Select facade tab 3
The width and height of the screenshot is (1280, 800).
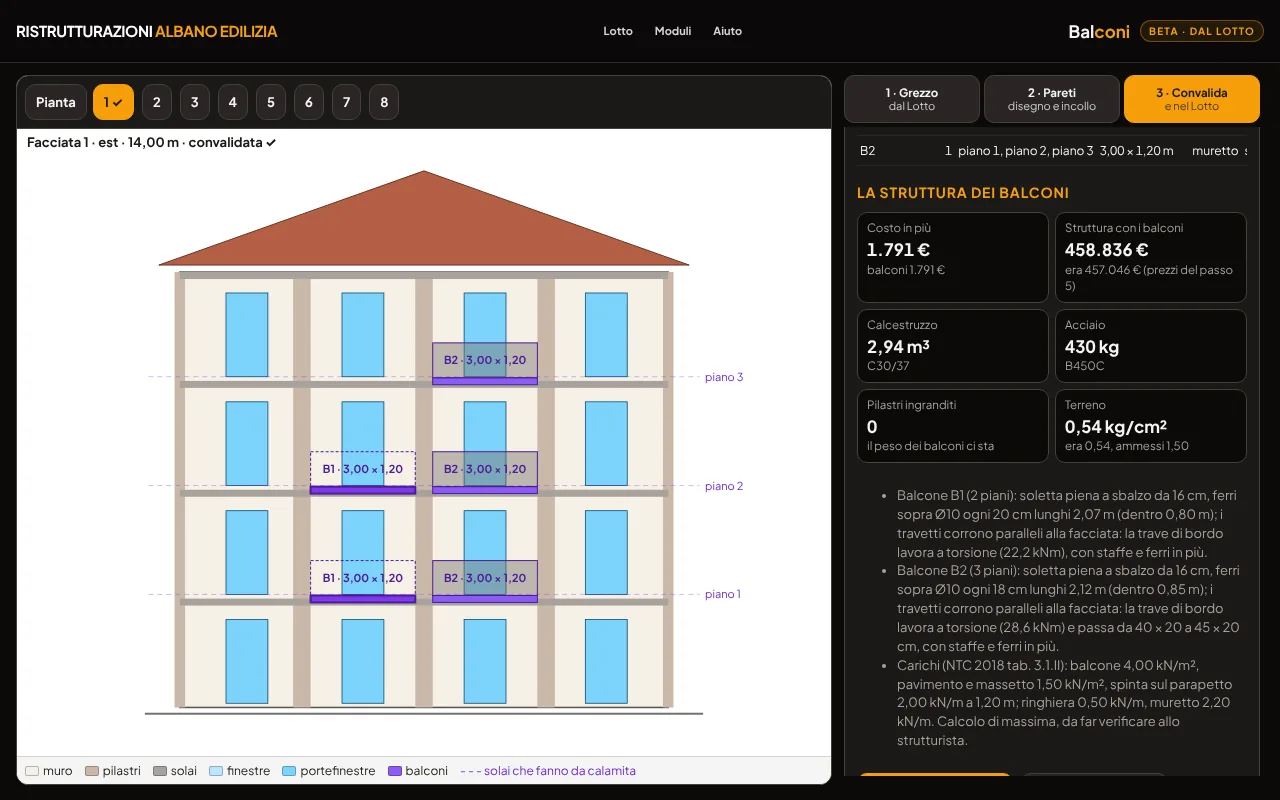tap(195, 102)
